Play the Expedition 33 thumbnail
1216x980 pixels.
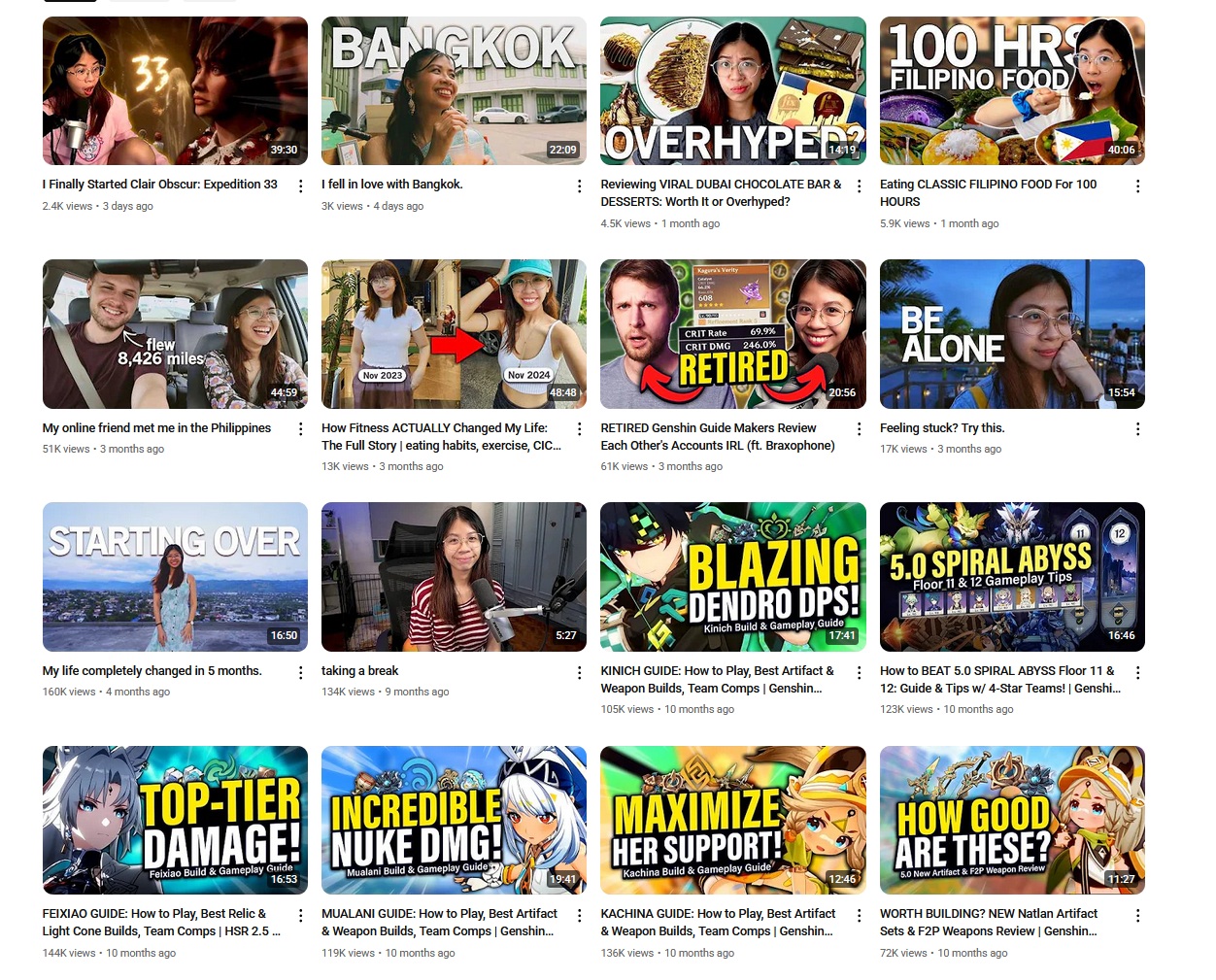175,90
